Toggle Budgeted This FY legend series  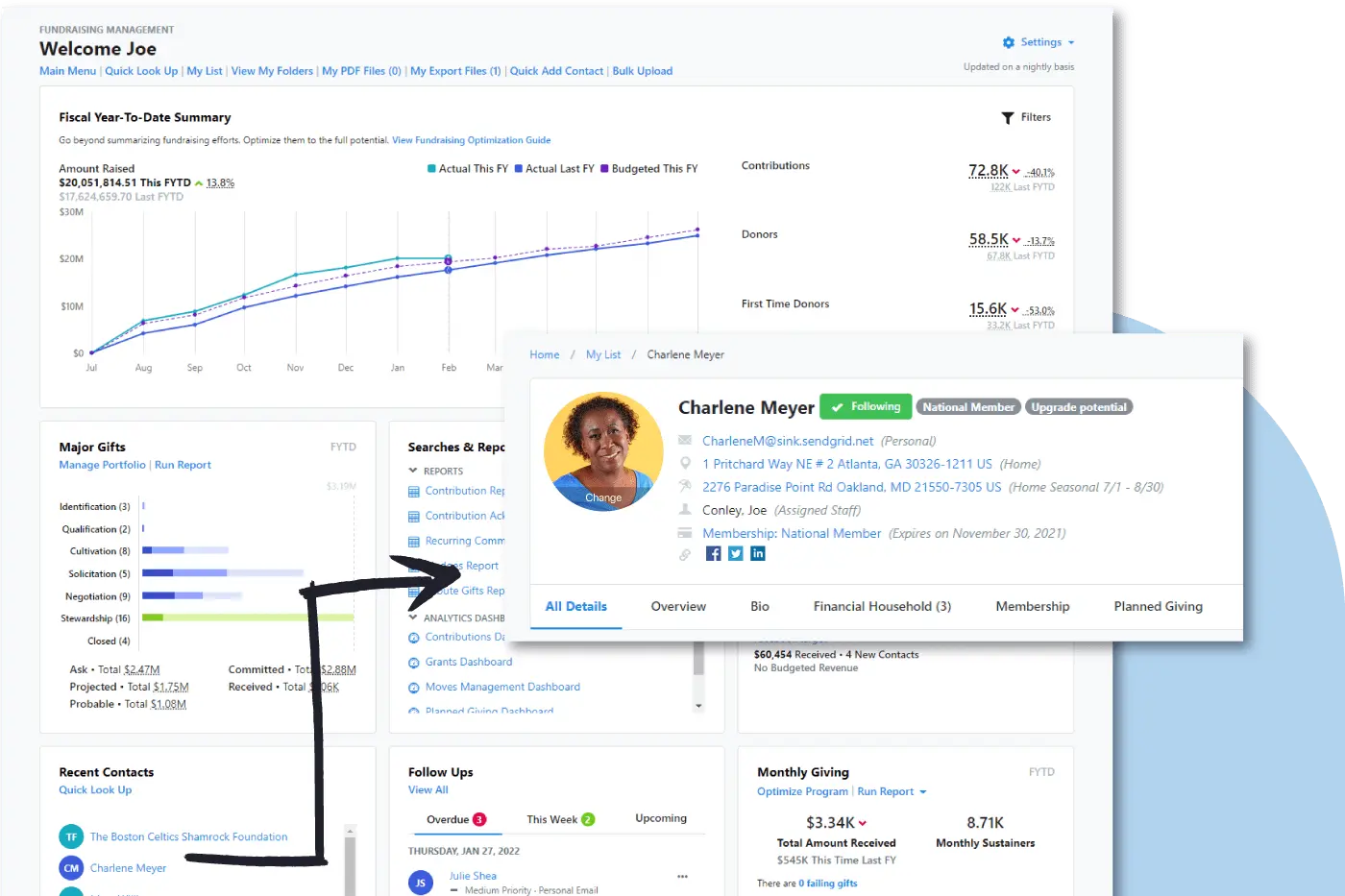(649, 169)
